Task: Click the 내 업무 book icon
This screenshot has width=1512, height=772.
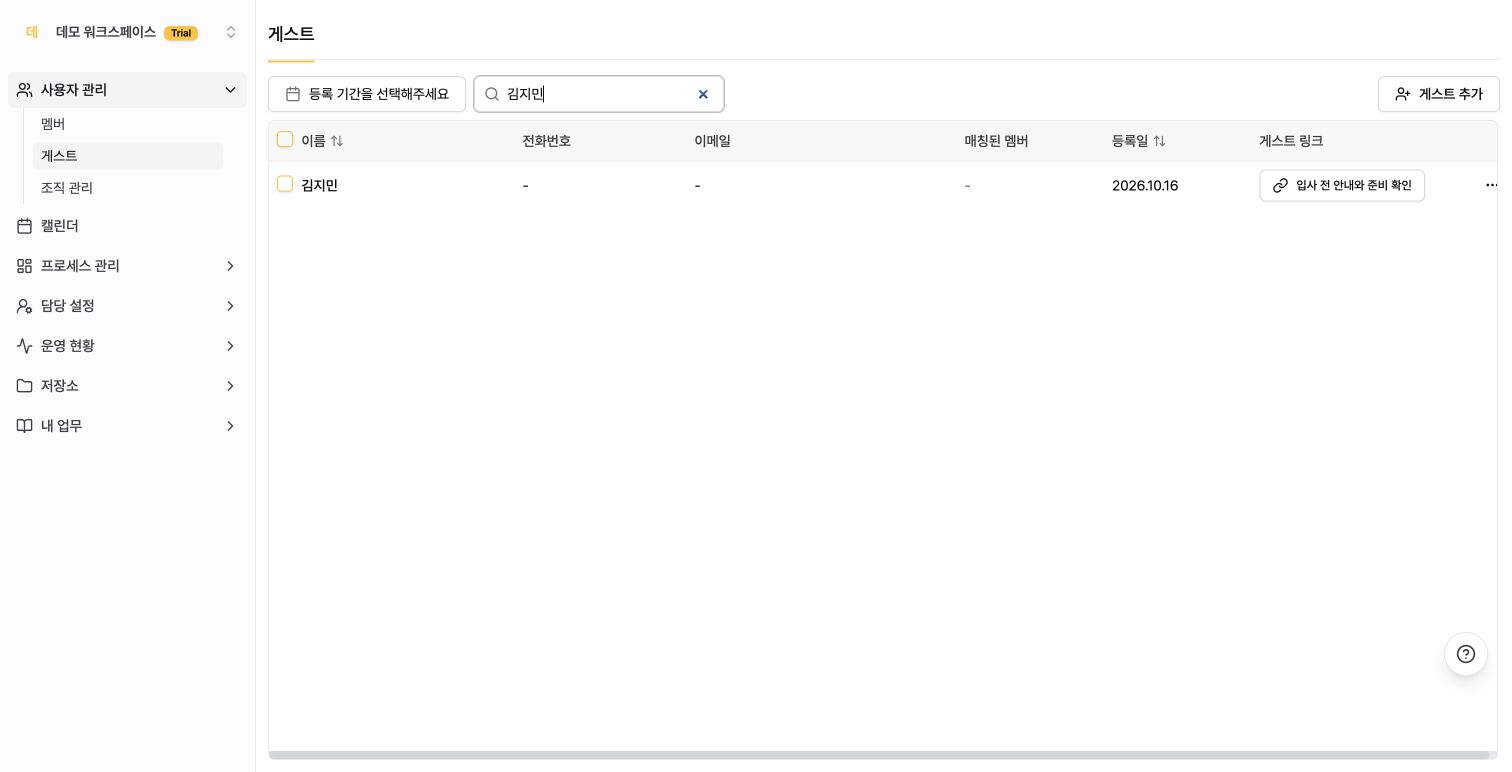Action: [x=25, y=426]
